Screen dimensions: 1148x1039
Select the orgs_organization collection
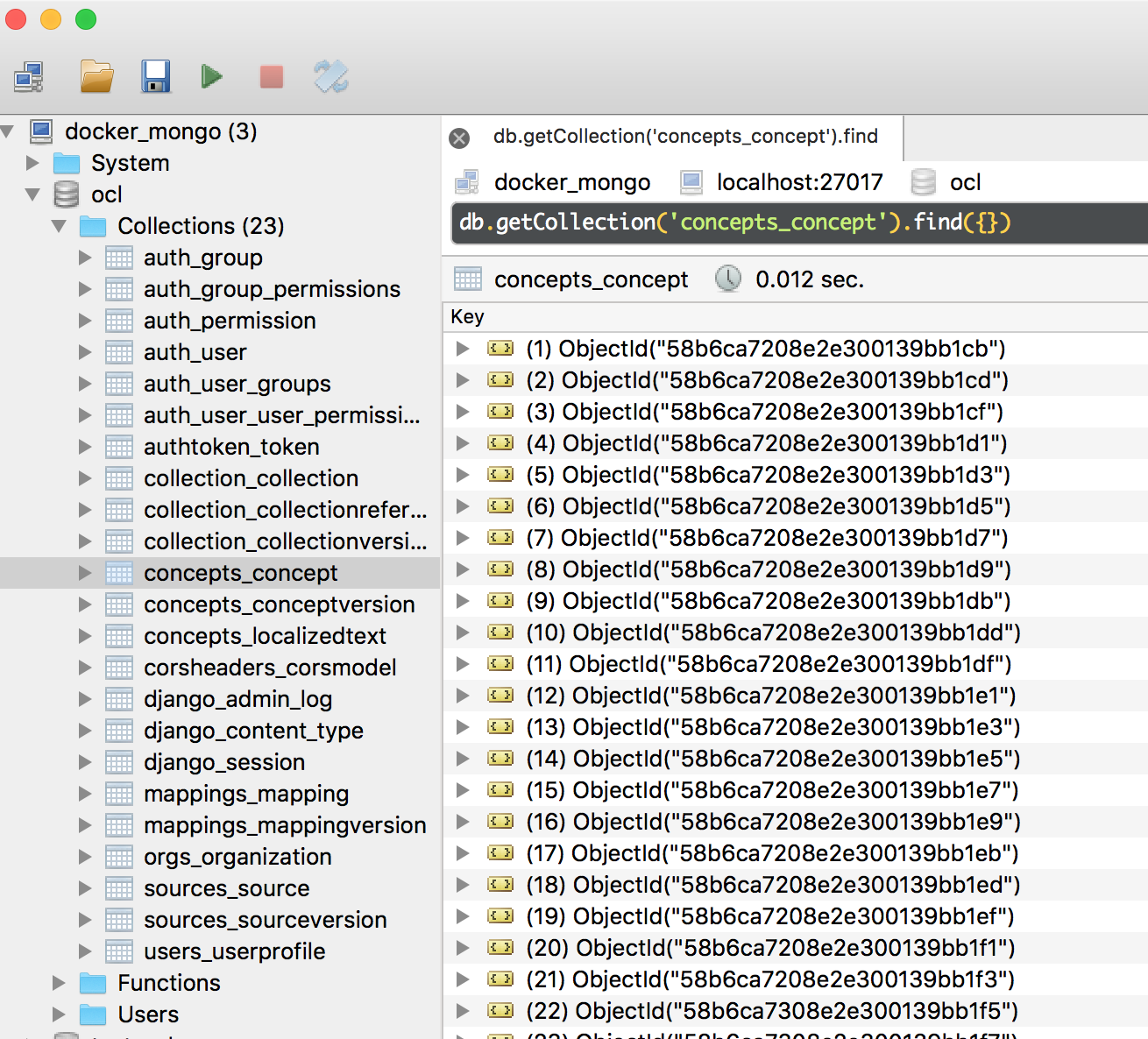click(x=237, y=857)
